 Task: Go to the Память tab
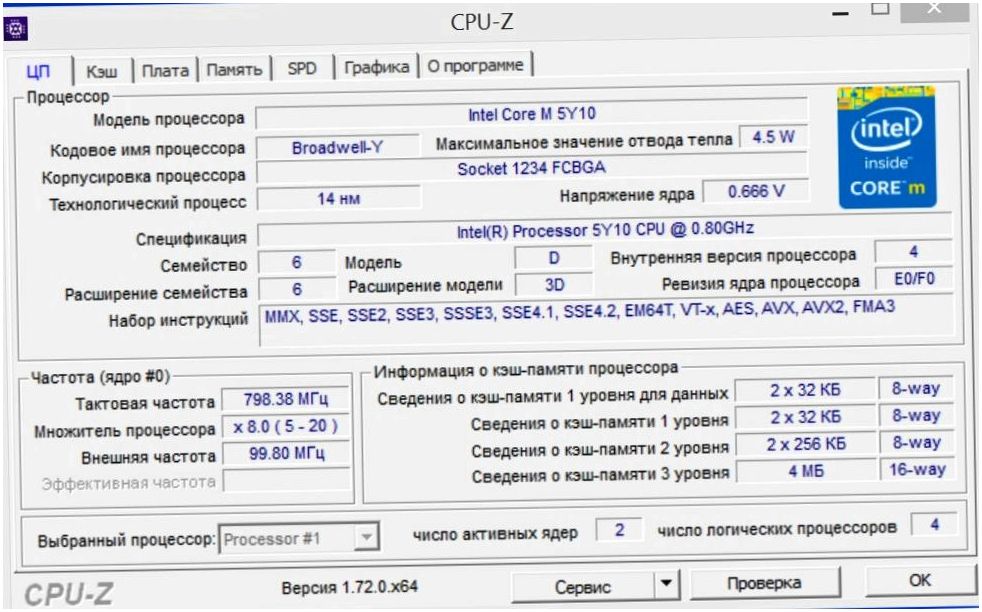234,69
